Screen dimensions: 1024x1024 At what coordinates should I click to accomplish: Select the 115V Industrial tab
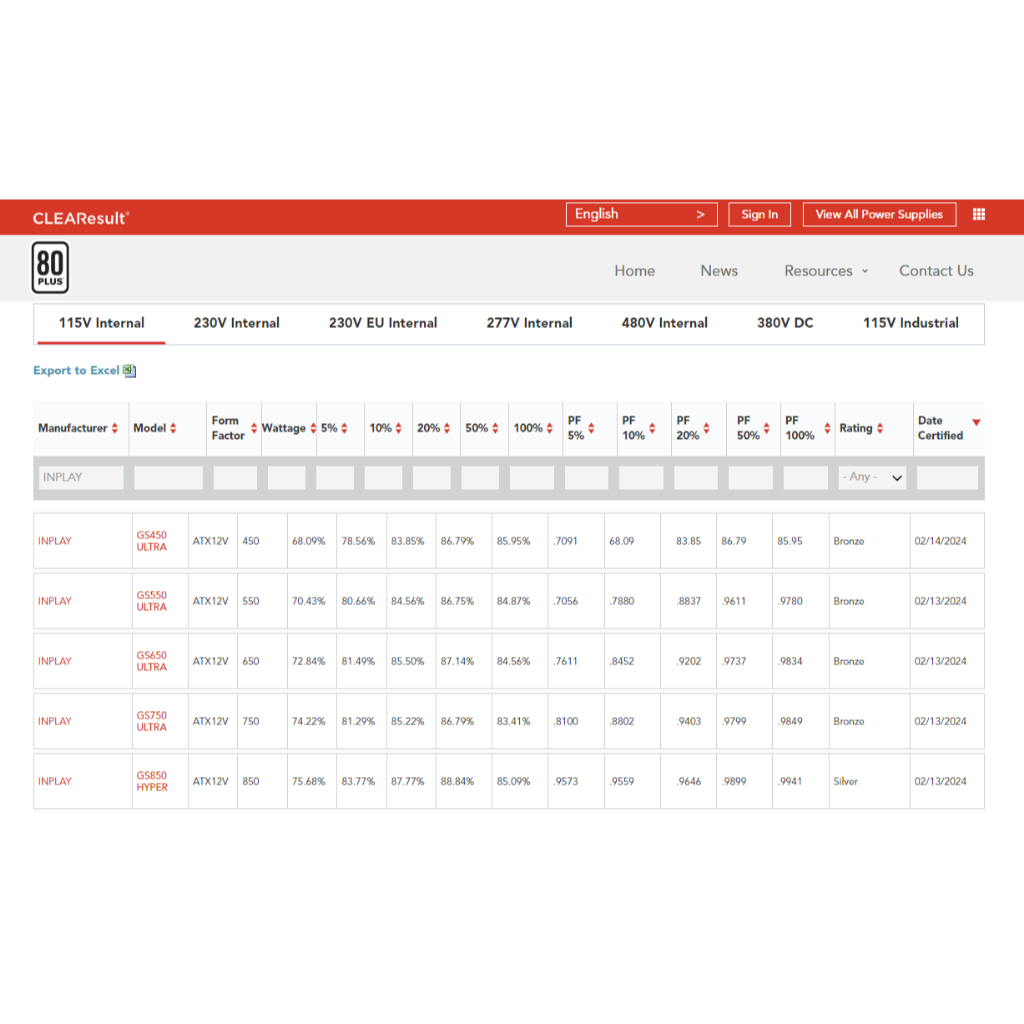click(910, 323)
